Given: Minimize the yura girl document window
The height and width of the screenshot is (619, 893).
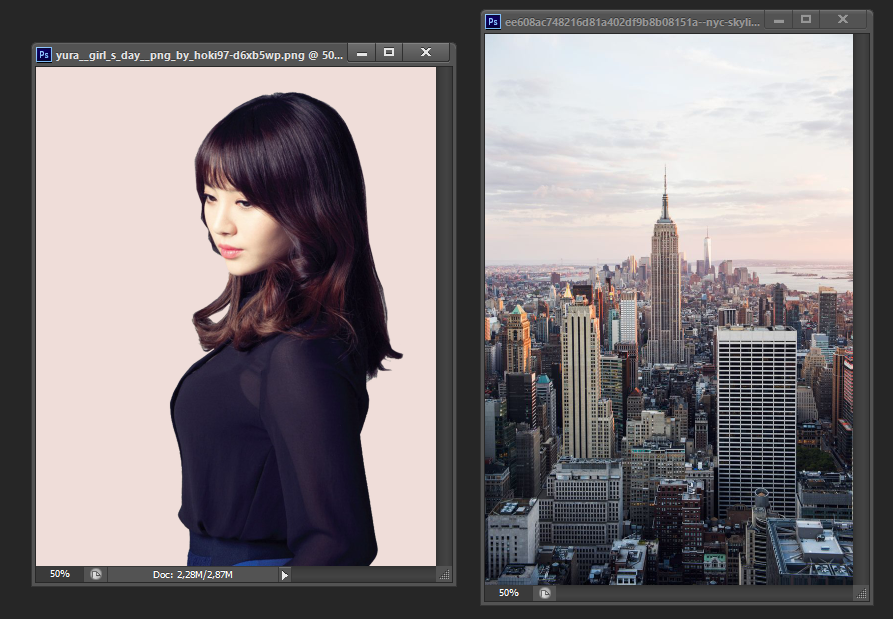Looking at the screenshot, I should (362, 53).
